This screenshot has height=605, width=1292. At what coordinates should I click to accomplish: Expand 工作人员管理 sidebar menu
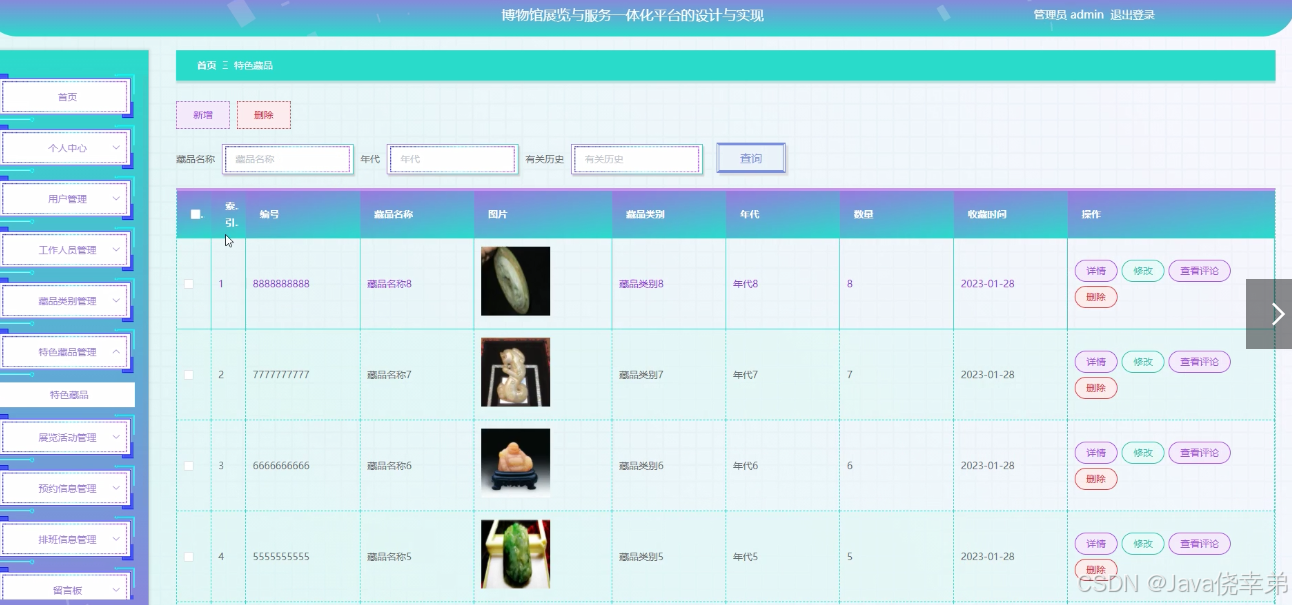click(65, 250)
